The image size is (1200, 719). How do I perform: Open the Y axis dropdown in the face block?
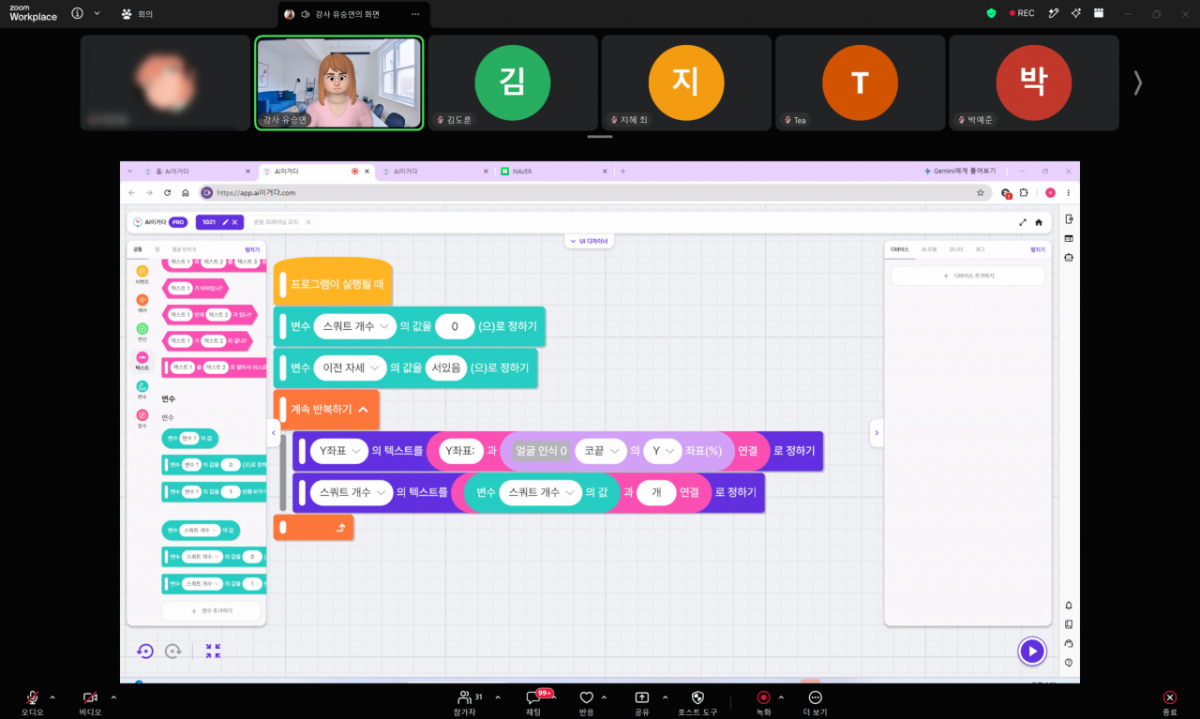point(662,451)
